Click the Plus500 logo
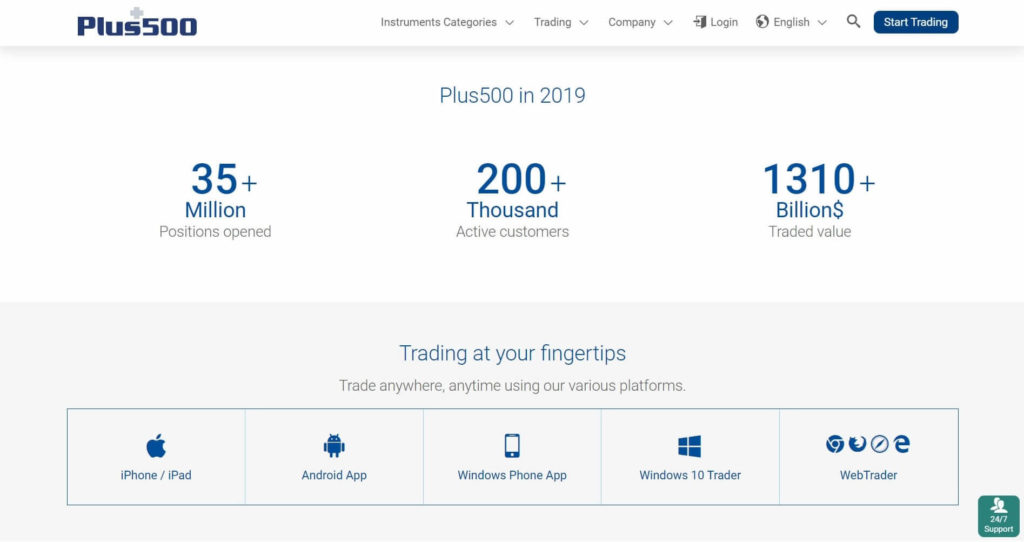This screenshot has height=542, width=1024. 137,22
